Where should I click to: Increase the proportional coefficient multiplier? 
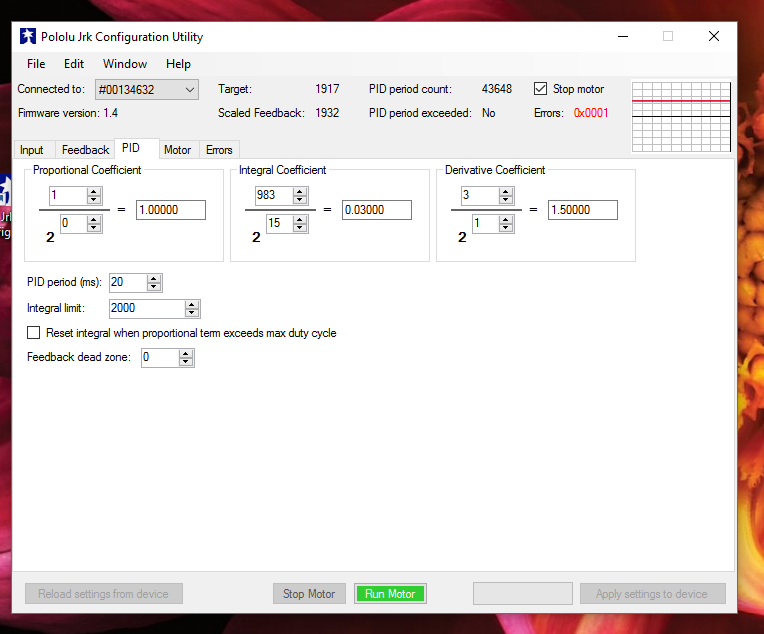[x=94, y=192]
